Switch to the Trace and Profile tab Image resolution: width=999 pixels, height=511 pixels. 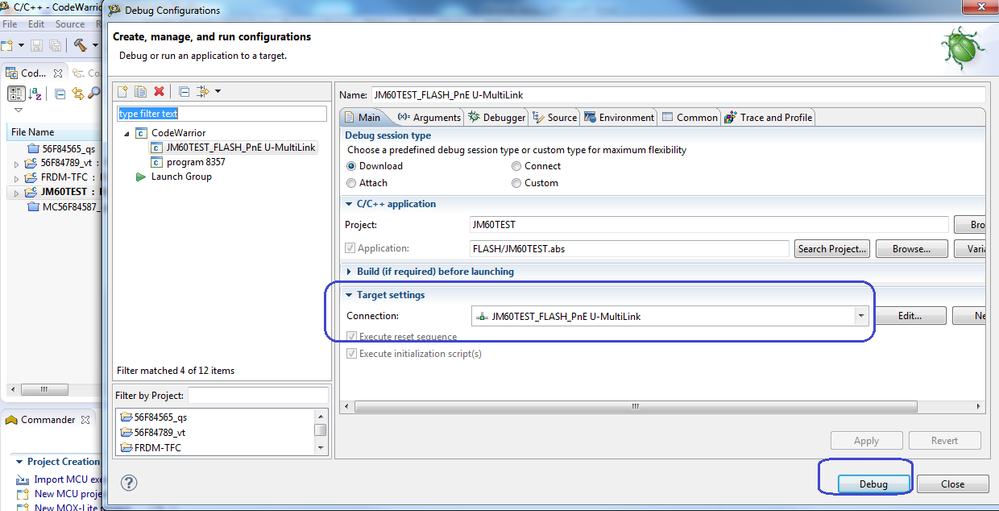(x=768, y=117)
